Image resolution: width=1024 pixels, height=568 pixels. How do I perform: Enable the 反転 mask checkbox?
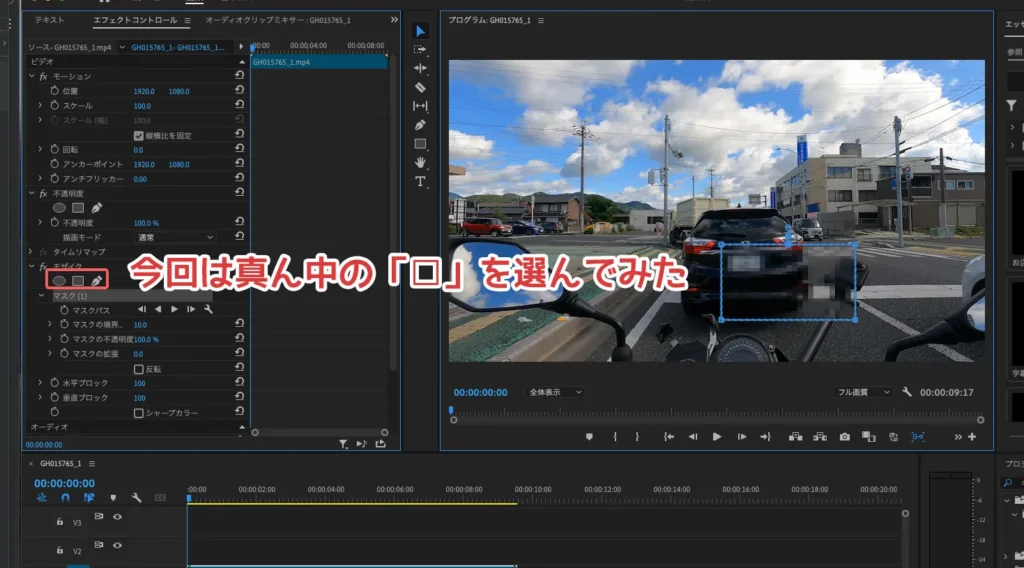(139, 369)
